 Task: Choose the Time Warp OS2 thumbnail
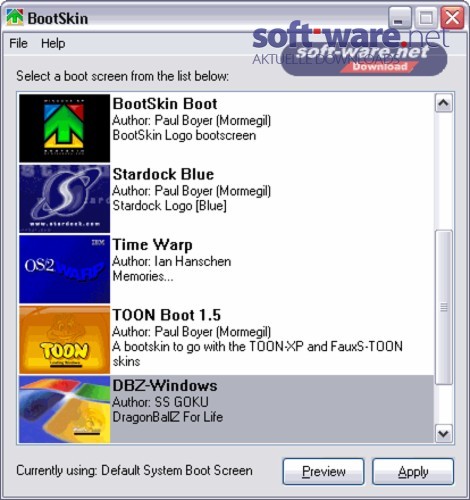(x=64, y=269)
